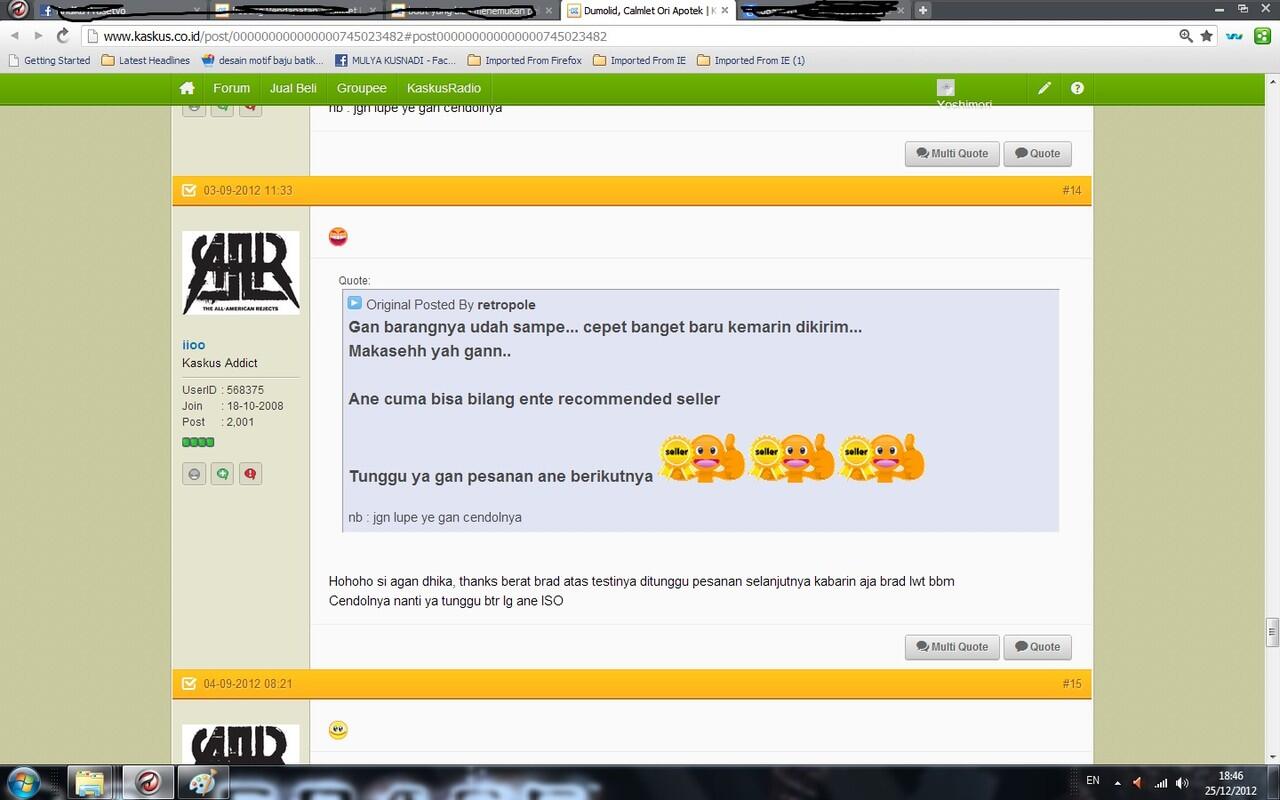Screen dimensions: 1280x800
Task: Open the zoom magnifier icon in the address bar
Action: point(1186,36)
